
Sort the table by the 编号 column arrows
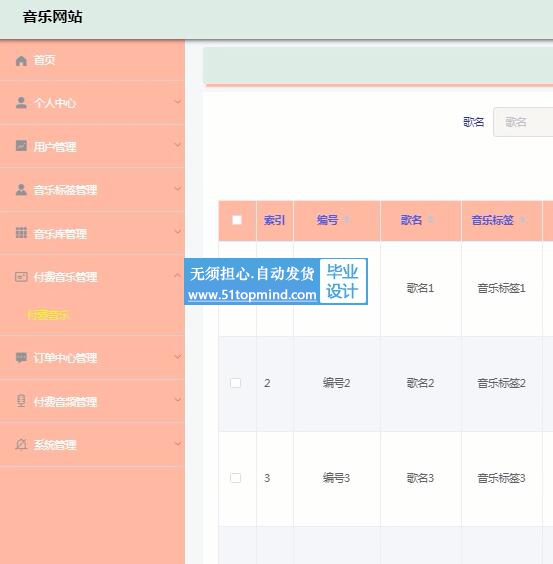(x=346, y=220)
